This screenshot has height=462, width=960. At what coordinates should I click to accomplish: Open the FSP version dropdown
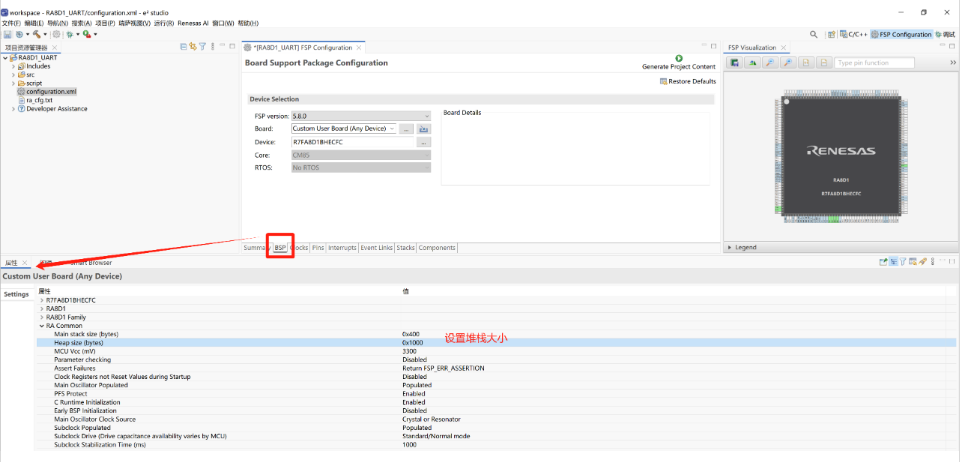(x=361, y=116)
